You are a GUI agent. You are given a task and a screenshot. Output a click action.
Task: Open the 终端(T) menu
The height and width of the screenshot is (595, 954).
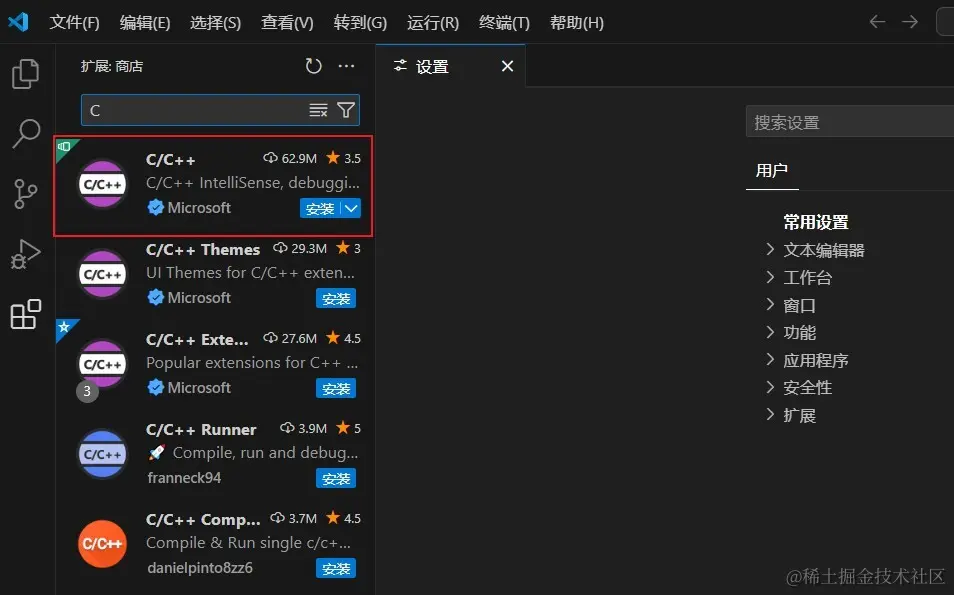point(504,23)
